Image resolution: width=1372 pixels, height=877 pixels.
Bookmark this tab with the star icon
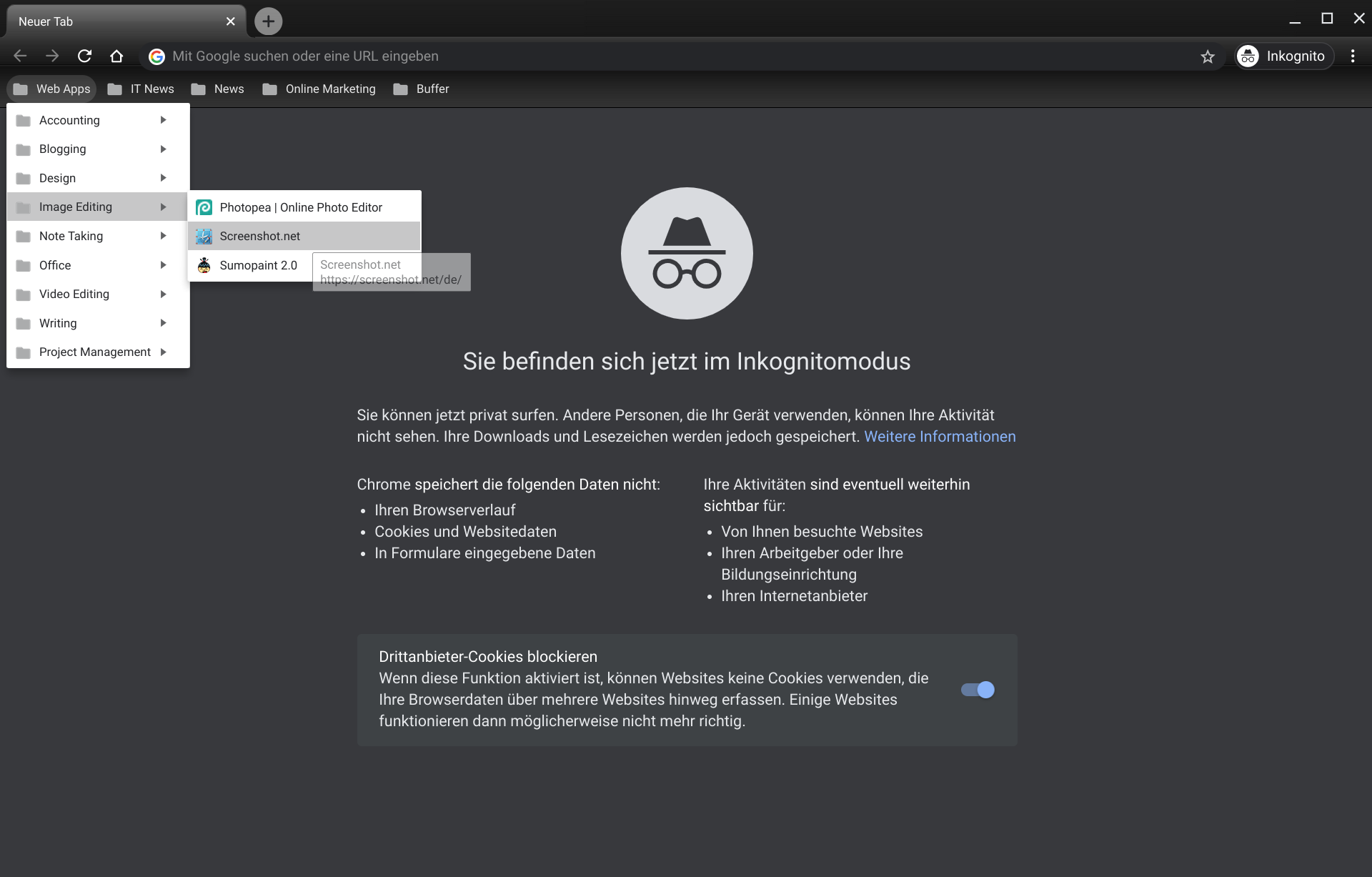(1208, 56)
